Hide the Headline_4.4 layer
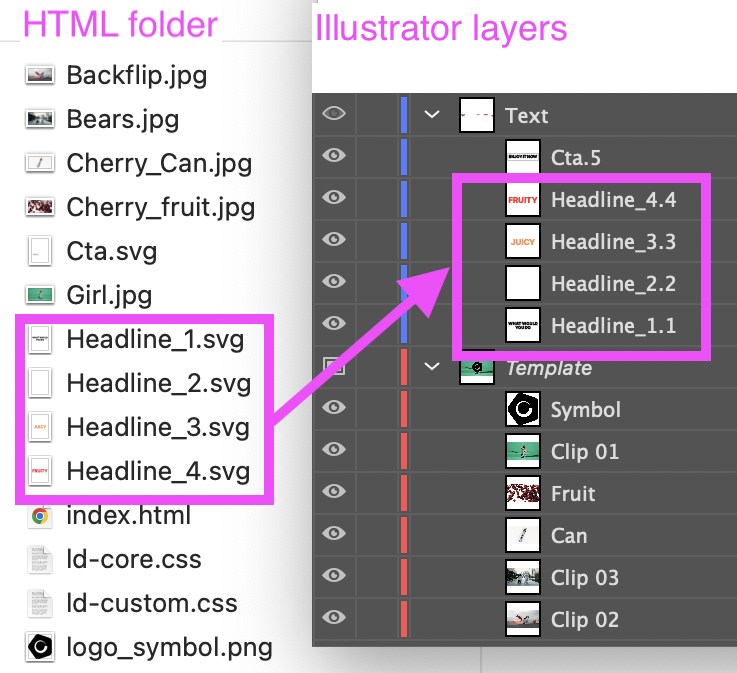The width and height of the screenshot is (737, 673). (334, 197)
